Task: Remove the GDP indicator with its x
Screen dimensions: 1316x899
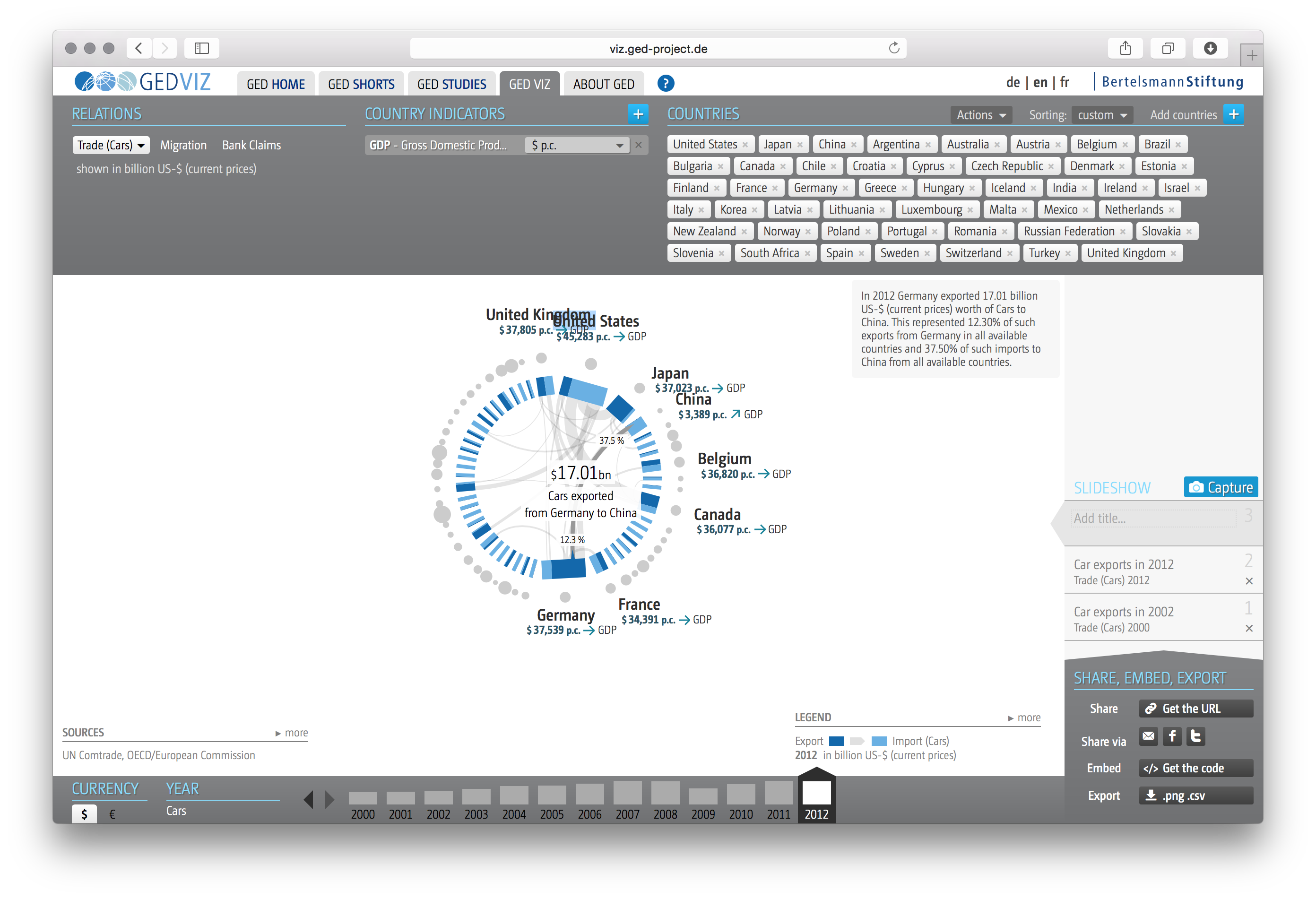Action: pyautogui.click(x=639, y=146)
